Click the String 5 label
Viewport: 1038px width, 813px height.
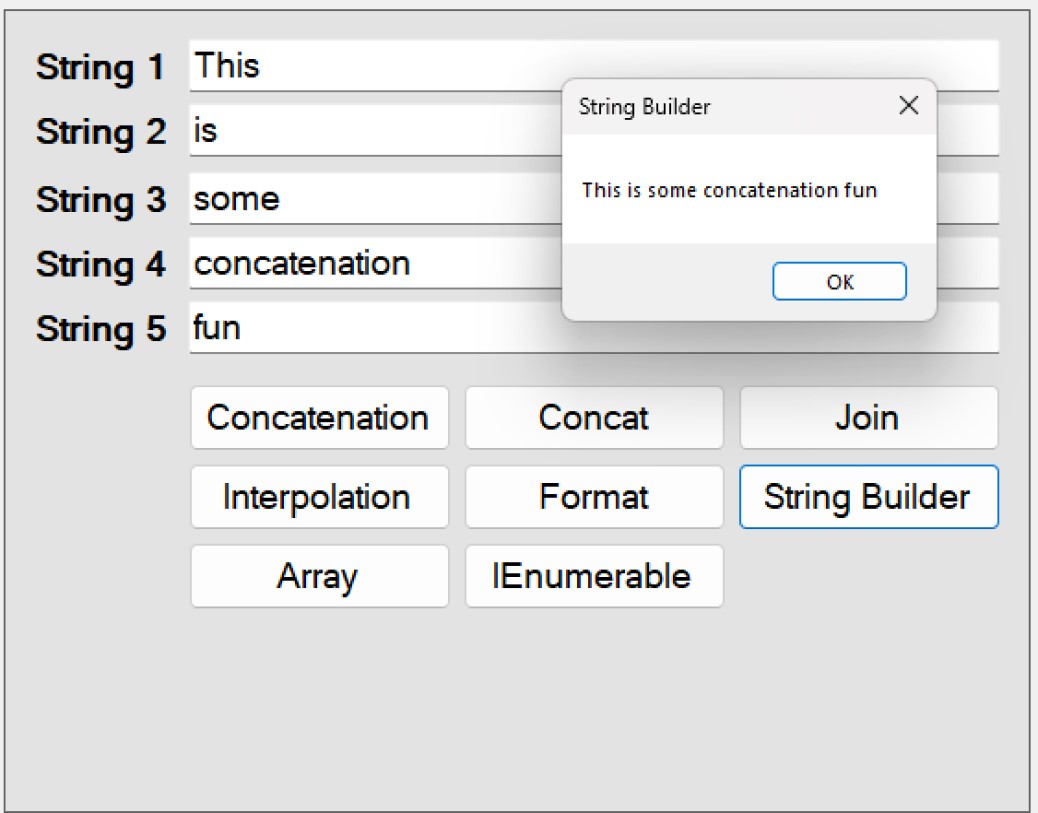100,328
